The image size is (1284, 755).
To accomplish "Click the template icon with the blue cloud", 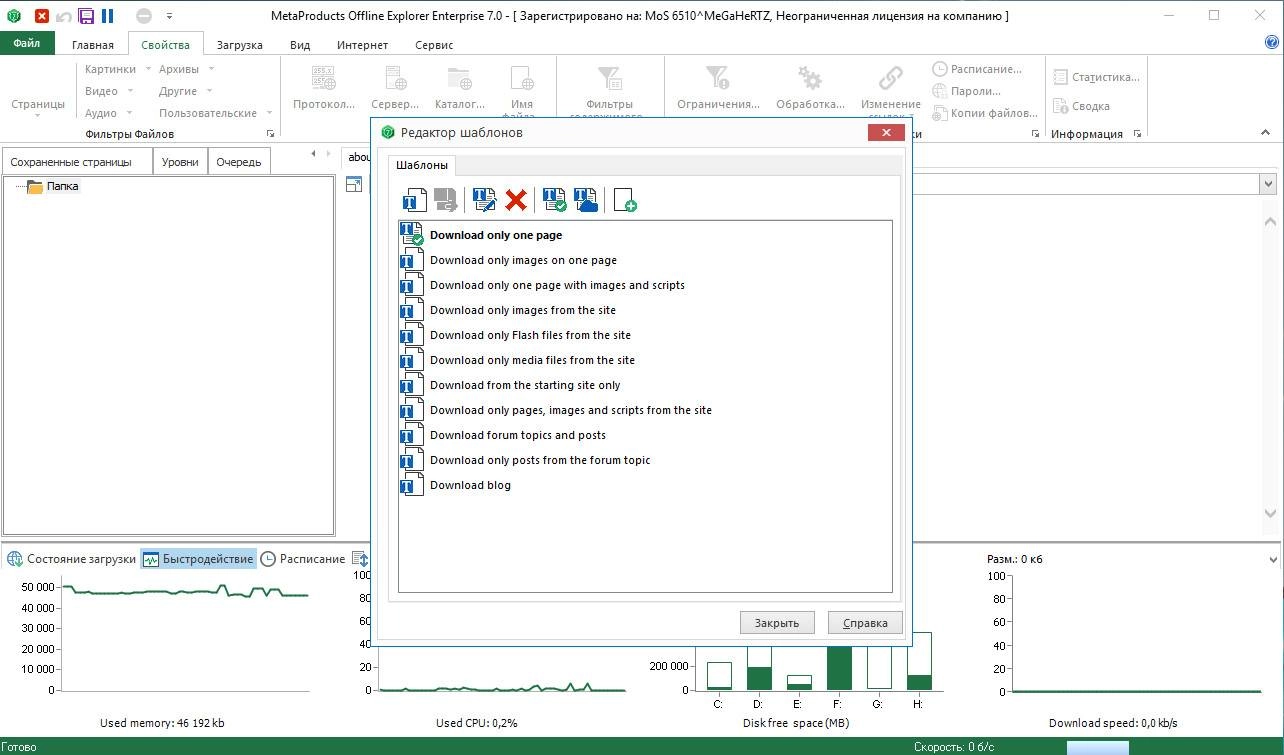I will pos(586,200).
